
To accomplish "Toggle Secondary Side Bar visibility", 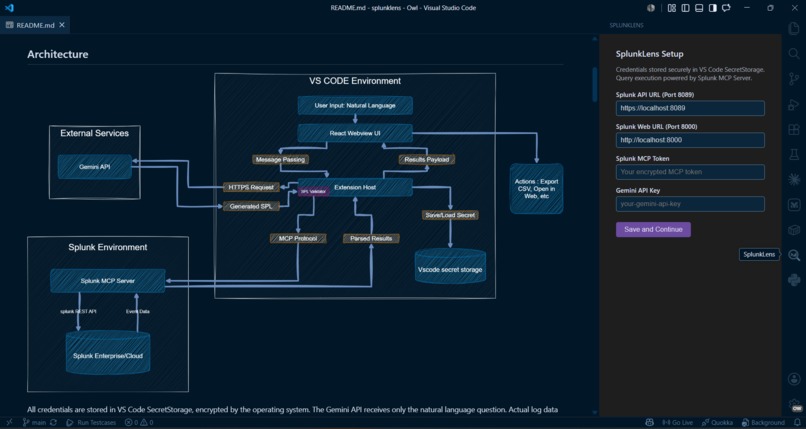I will click(712, 8).
